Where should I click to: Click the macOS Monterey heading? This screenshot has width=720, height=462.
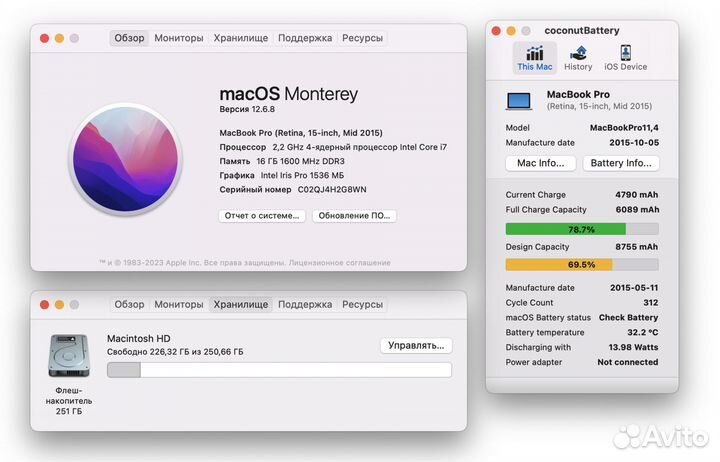click(288, 94)
